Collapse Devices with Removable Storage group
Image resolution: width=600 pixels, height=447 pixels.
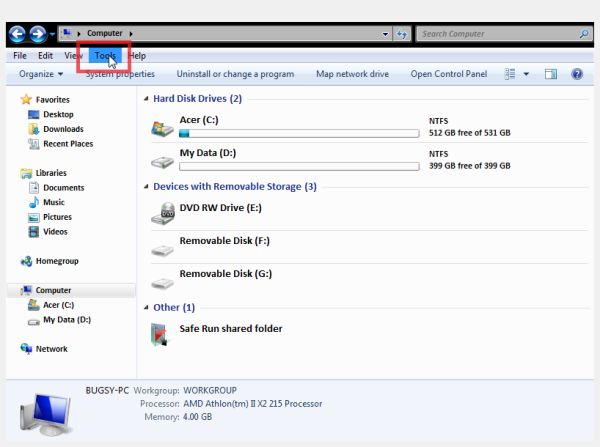[146, 187]
